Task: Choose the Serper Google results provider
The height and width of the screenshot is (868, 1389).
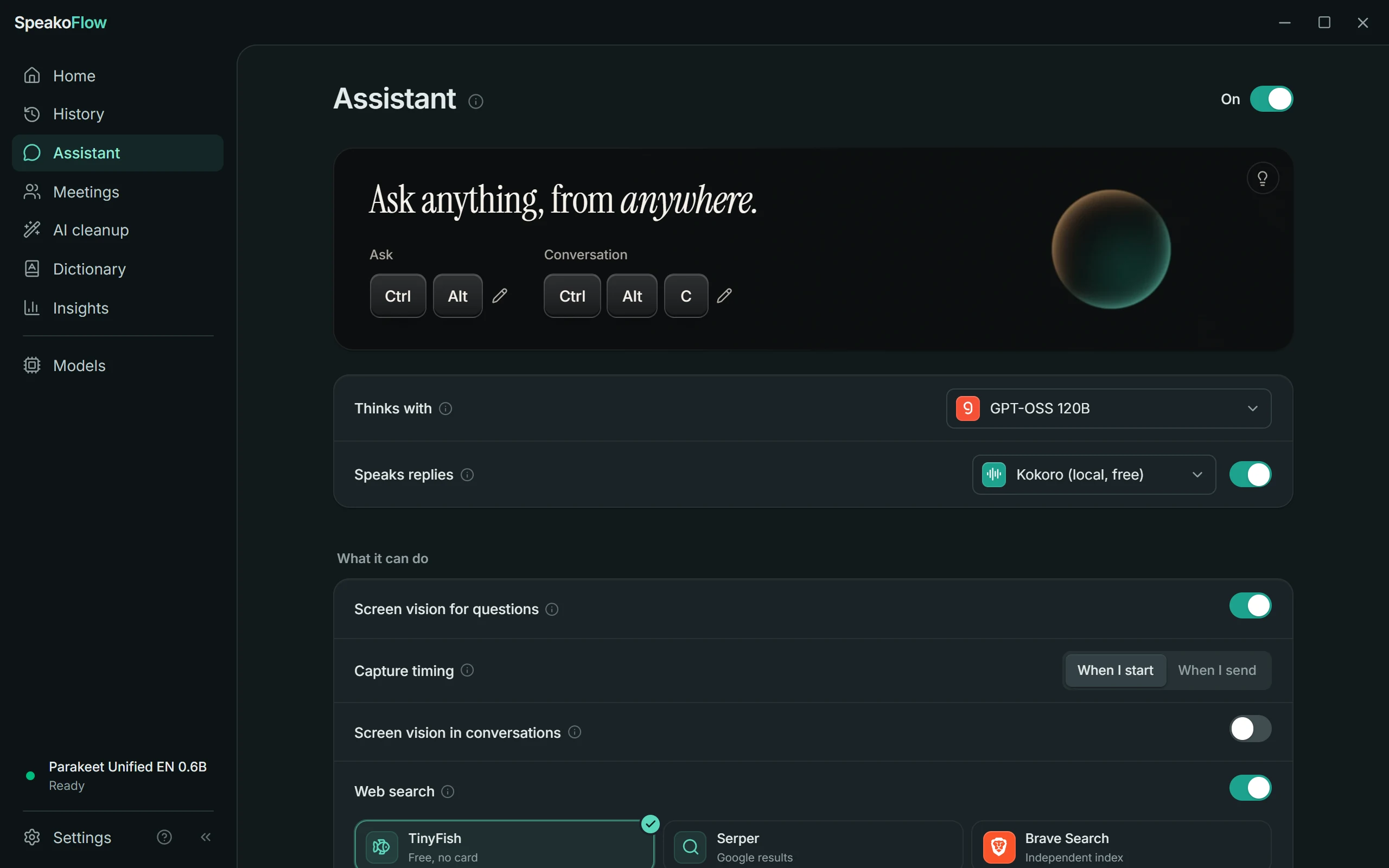Action: [813, 845]
